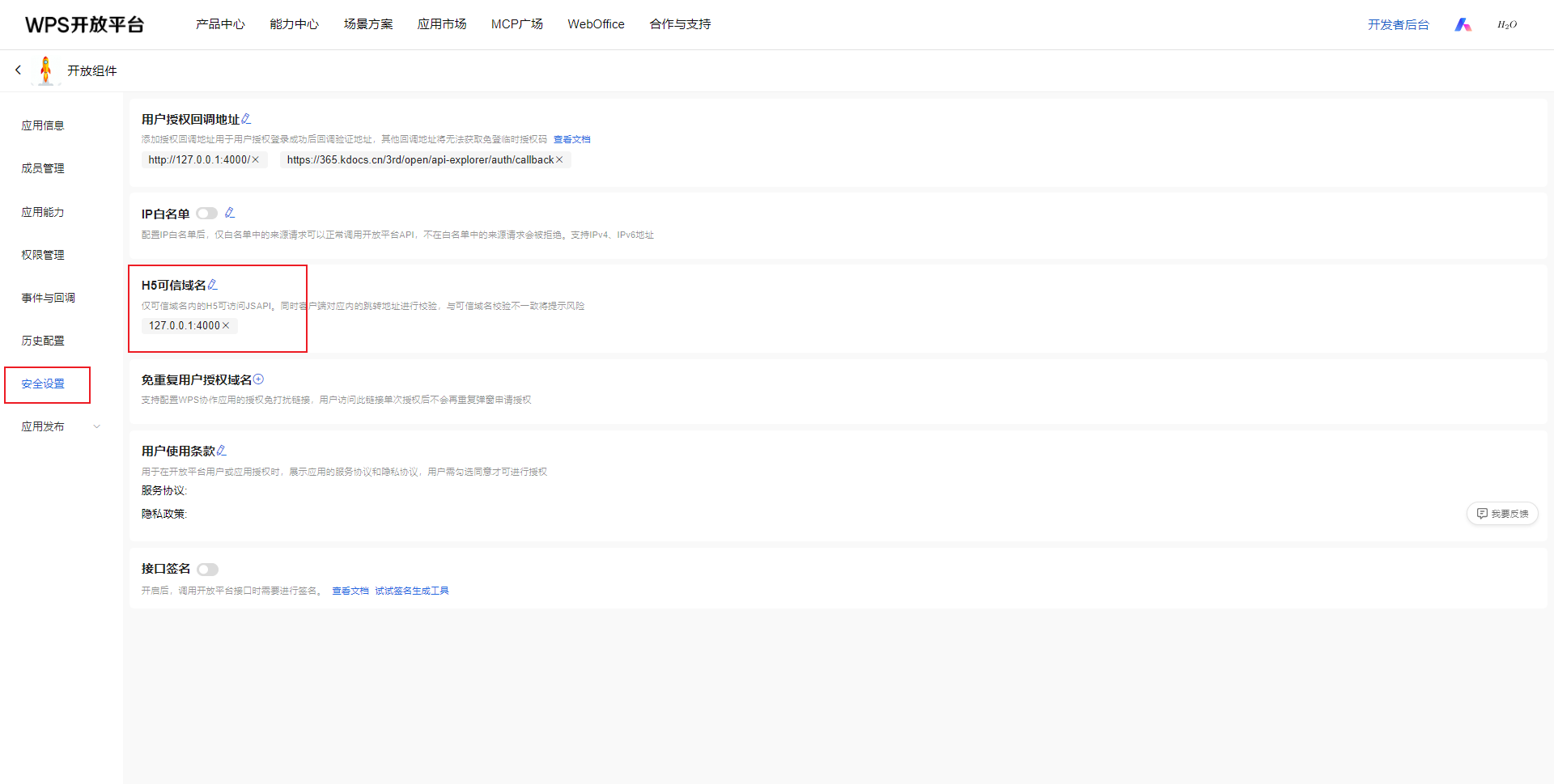Click the back arrow near 开放组件
This screenshot has height=784, width=1554.
tap(18, 70)
